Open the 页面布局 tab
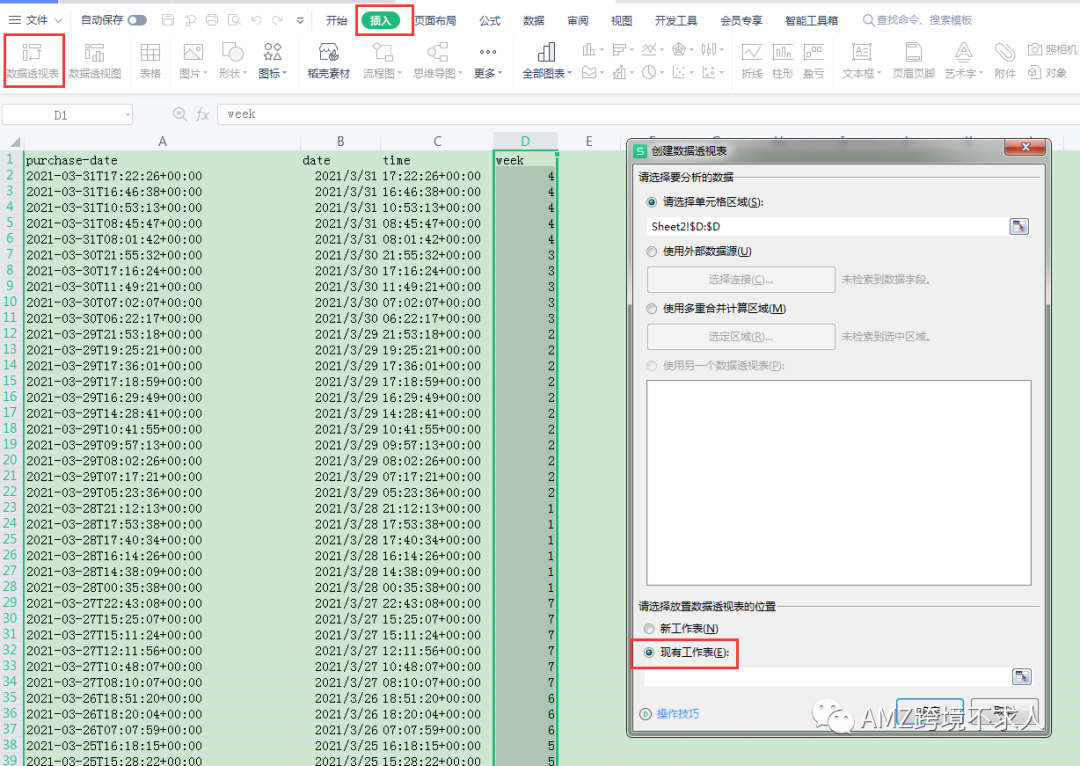 (x=435, y=20)
